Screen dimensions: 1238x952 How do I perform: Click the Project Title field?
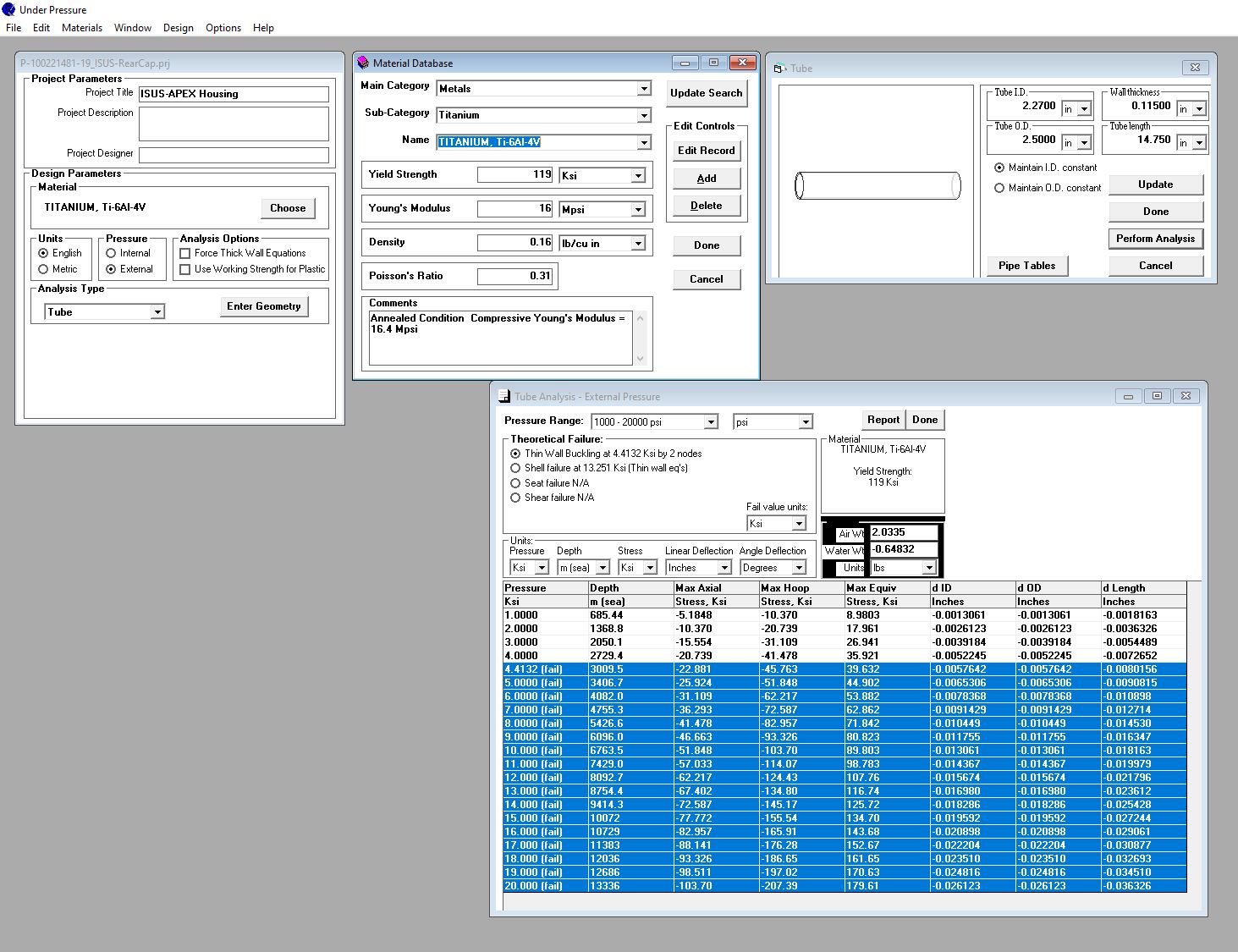[234, 94]
